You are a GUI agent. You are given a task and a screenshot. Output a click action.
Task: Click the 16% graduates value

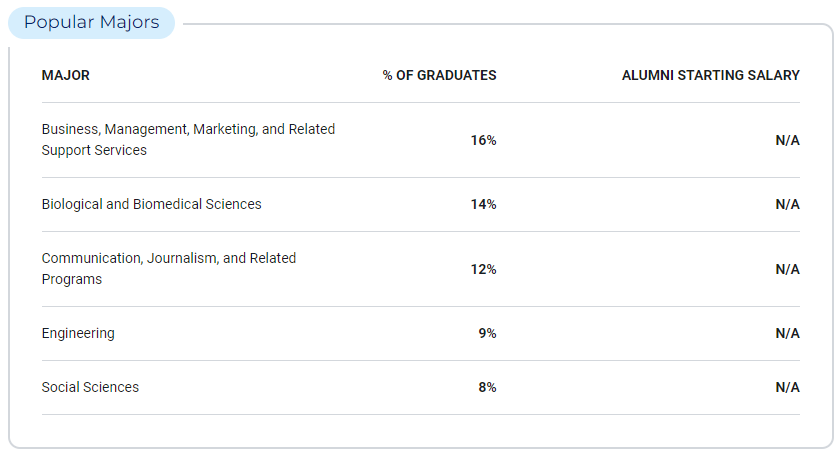click(483, 140)
